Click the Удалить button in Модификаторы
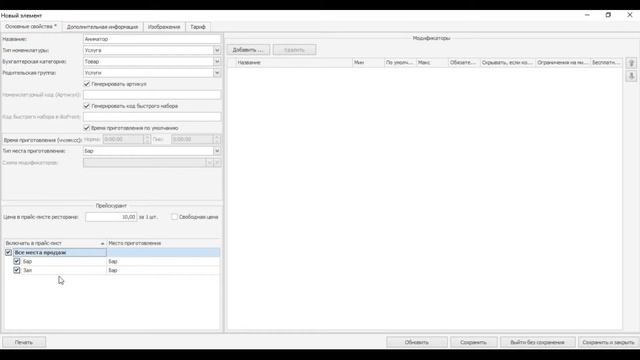The image size is (640, 360). [x=294, y=50]
